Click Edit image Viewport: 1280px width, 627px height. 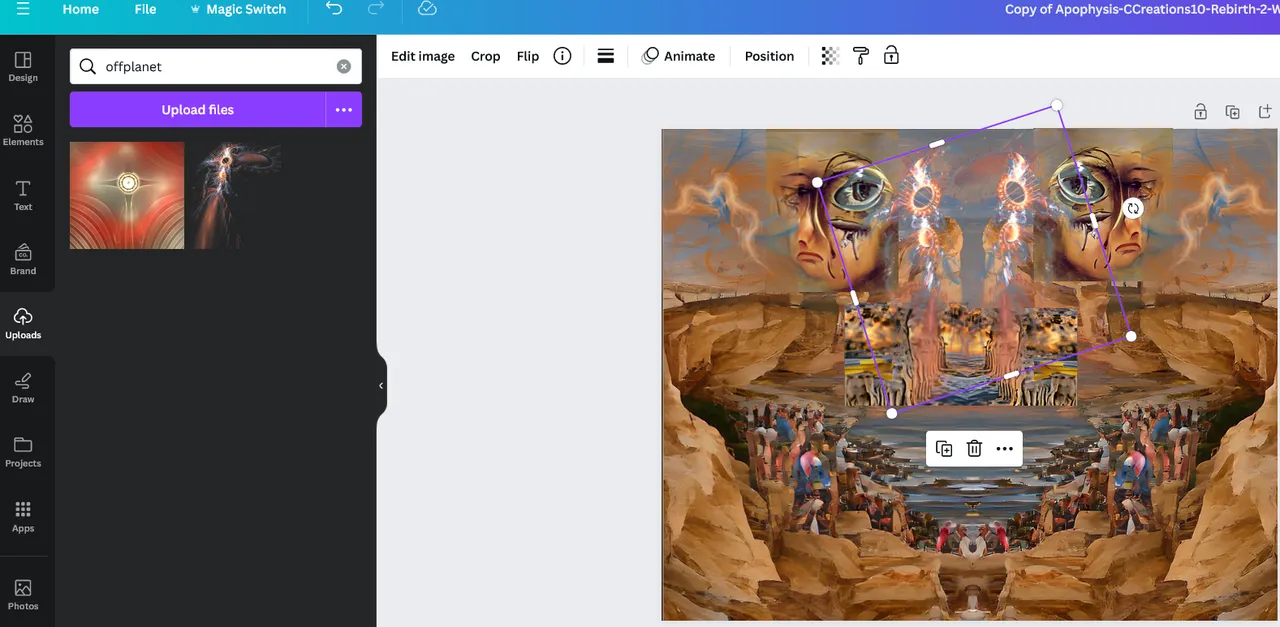tap(423, 56)
